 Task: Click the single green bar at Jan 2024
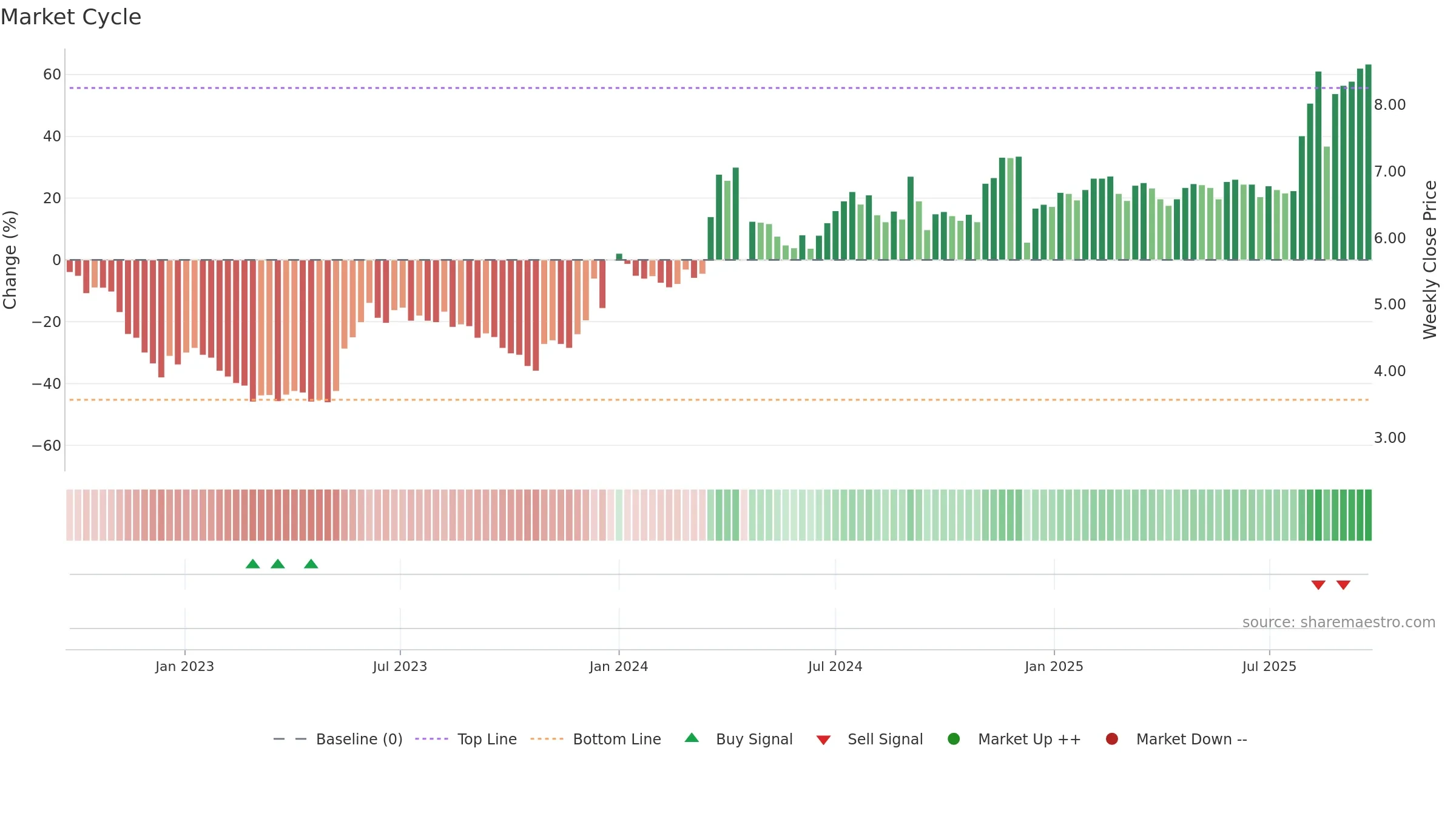[619, 257]
